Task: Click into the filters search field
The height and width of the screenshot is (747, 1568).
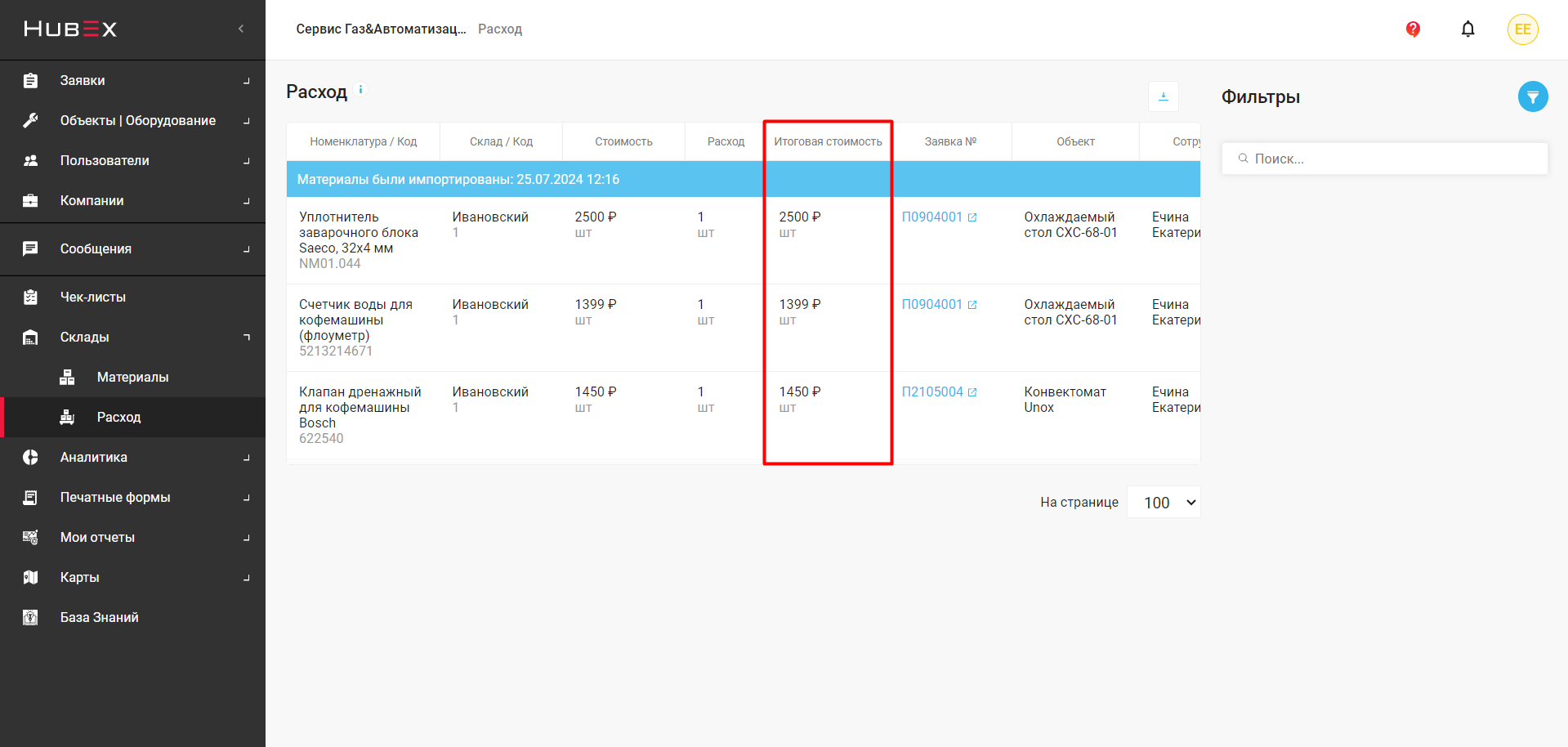Action: pyautogui.click(x=1389, y=159)
